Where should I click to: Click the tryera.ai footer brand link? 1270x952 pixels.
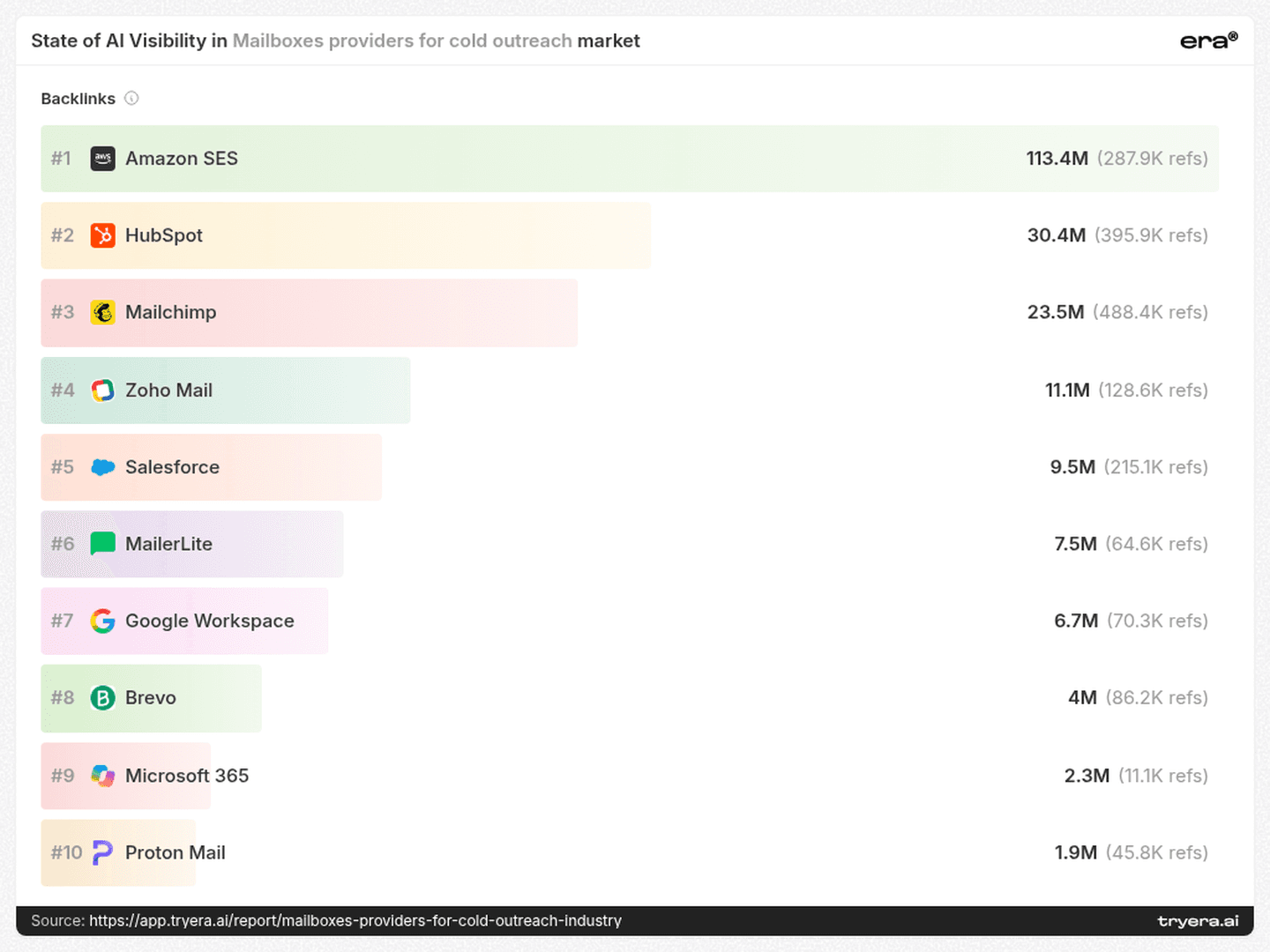1198,921
